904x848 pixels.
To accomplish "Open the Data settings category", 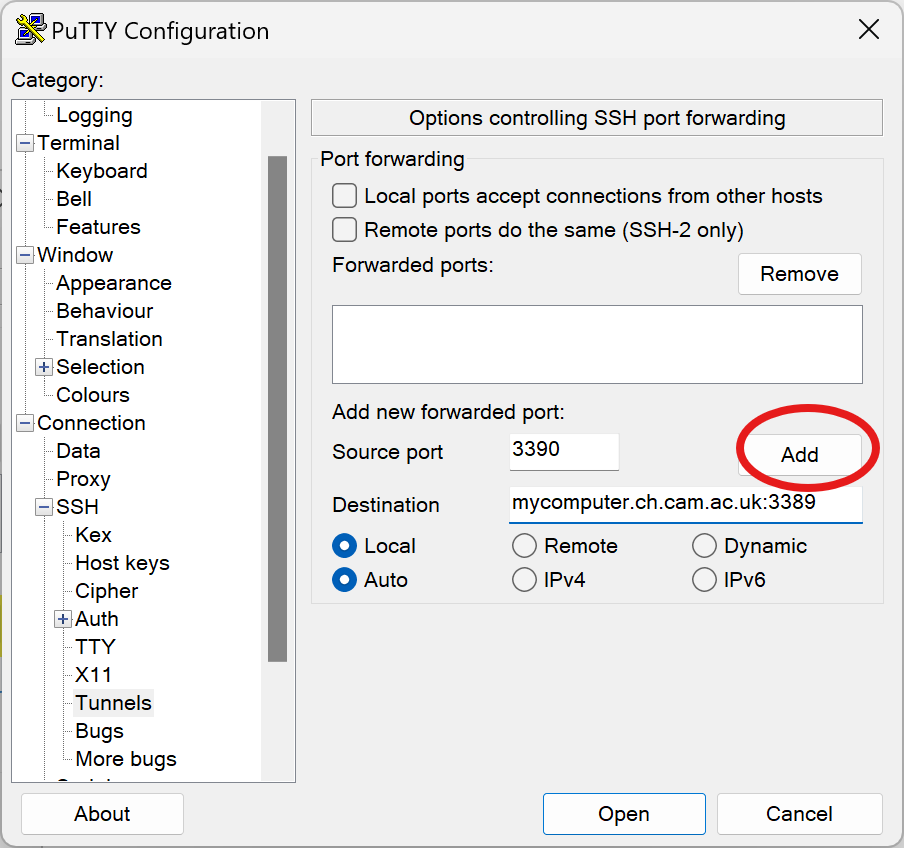I will 78,451.
